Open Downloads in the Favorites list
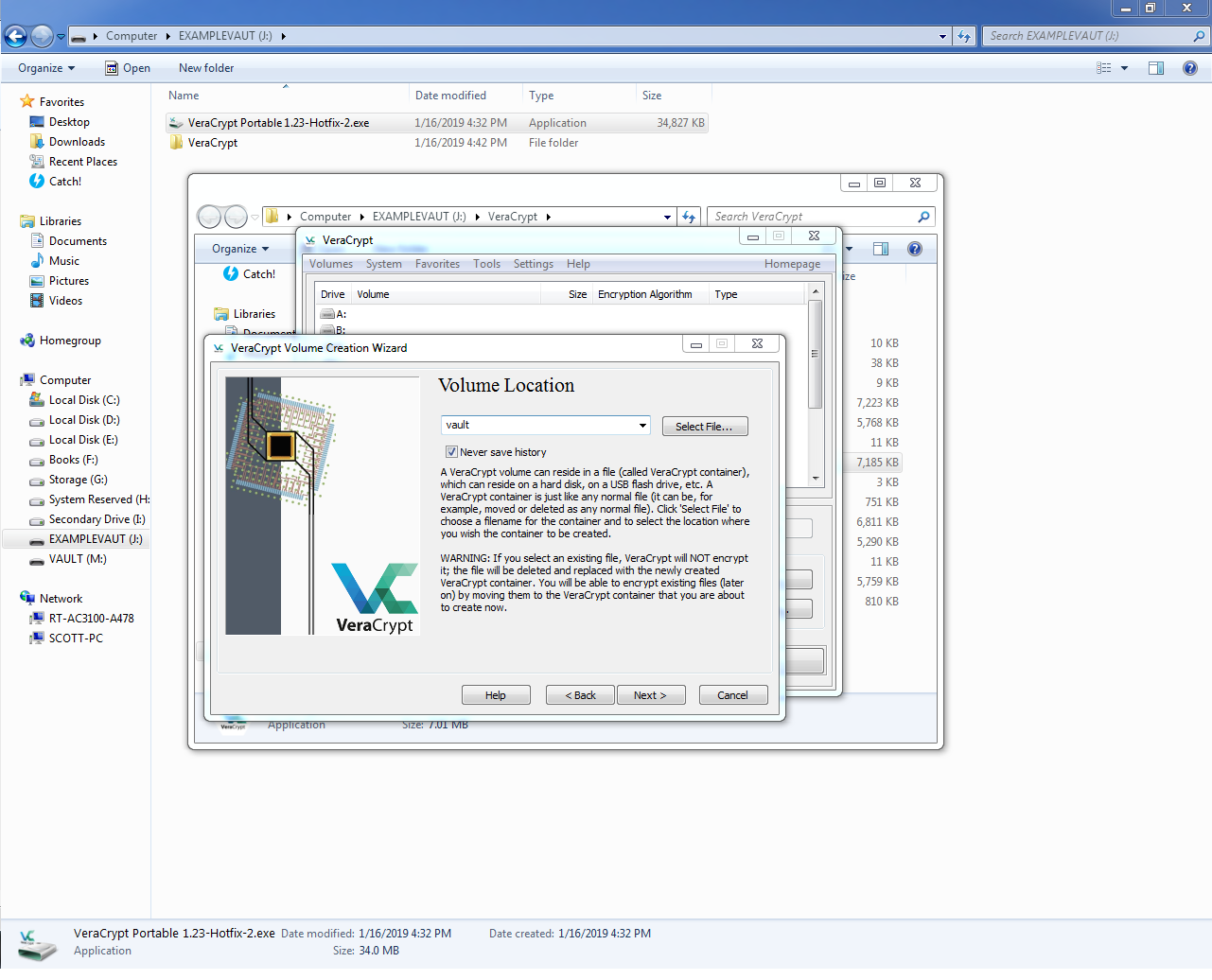The height and width of the screenshot is (980, 1212). pyautogui.click(x=77, y=142)
